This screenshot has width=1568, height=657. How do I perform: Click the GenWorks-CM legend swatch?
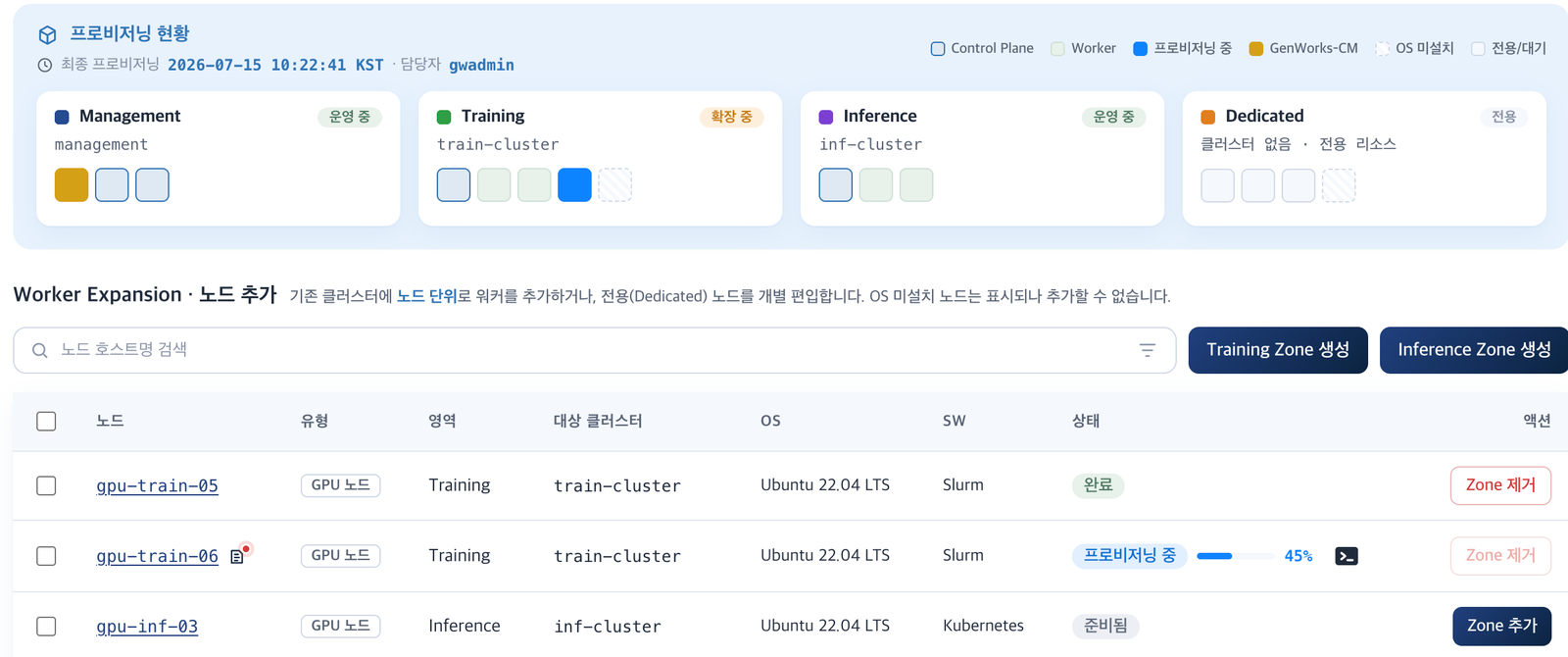(1255, 49)
